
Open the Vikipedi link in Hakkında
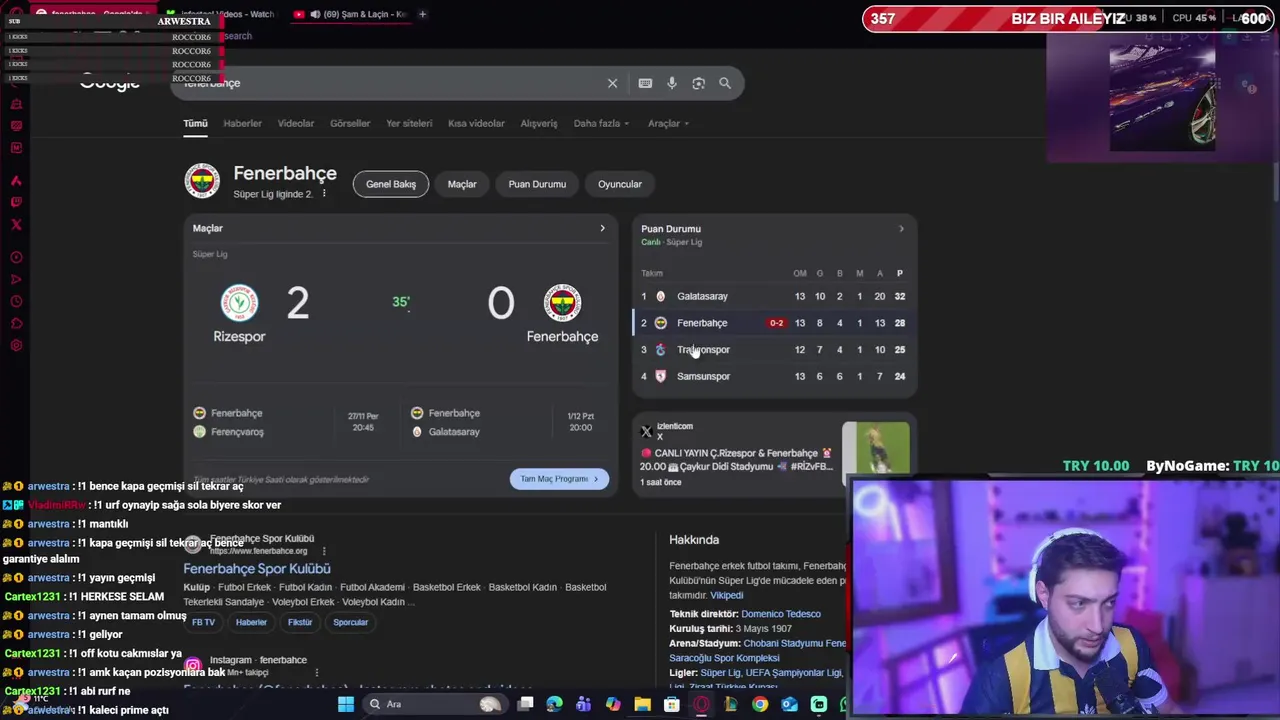[x=726, y=595]
